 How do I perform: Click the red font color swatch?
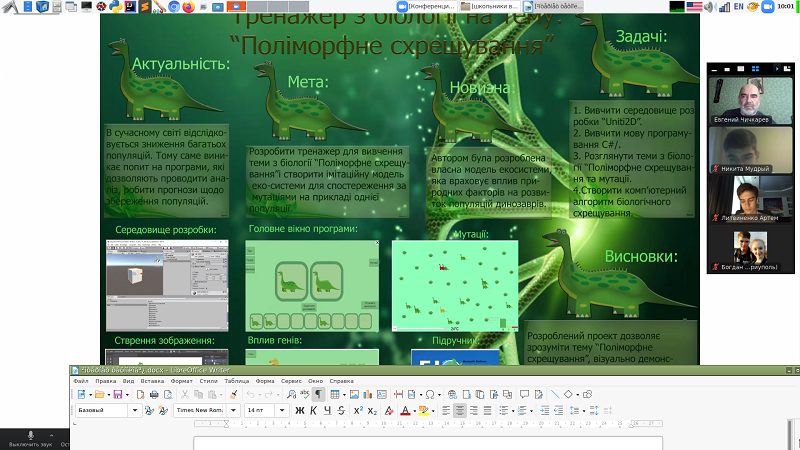point(405,411)
